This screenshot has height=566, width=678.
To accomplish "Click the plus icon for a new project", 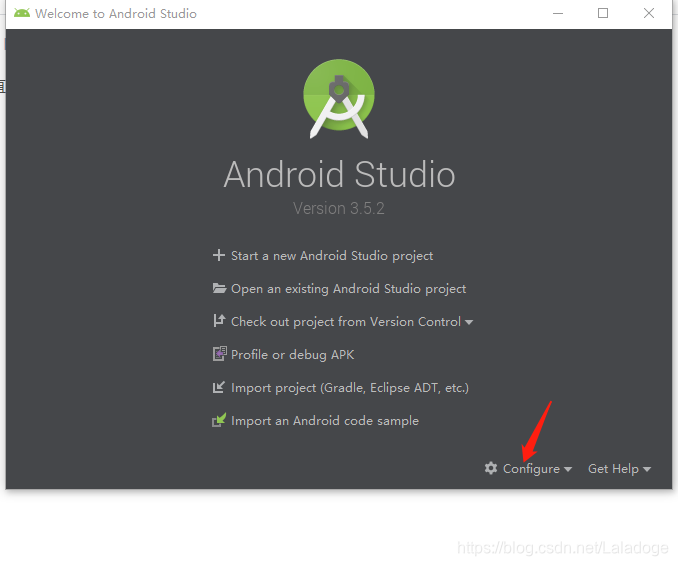I will tap(219, 255).
